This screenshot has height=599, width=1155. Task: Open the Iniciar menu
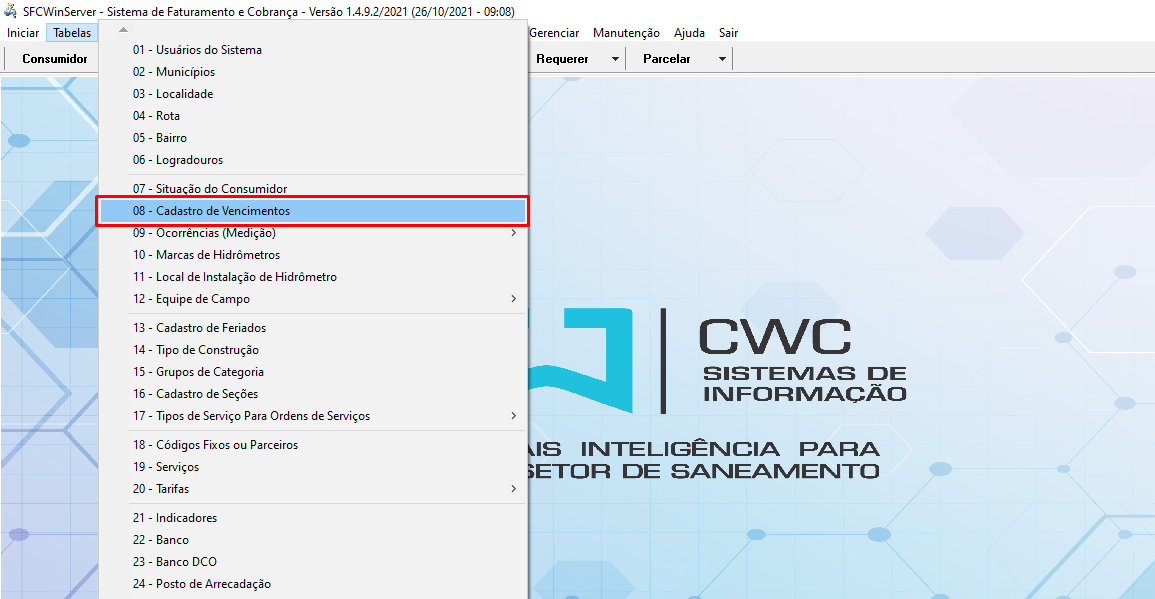[23, 33]
